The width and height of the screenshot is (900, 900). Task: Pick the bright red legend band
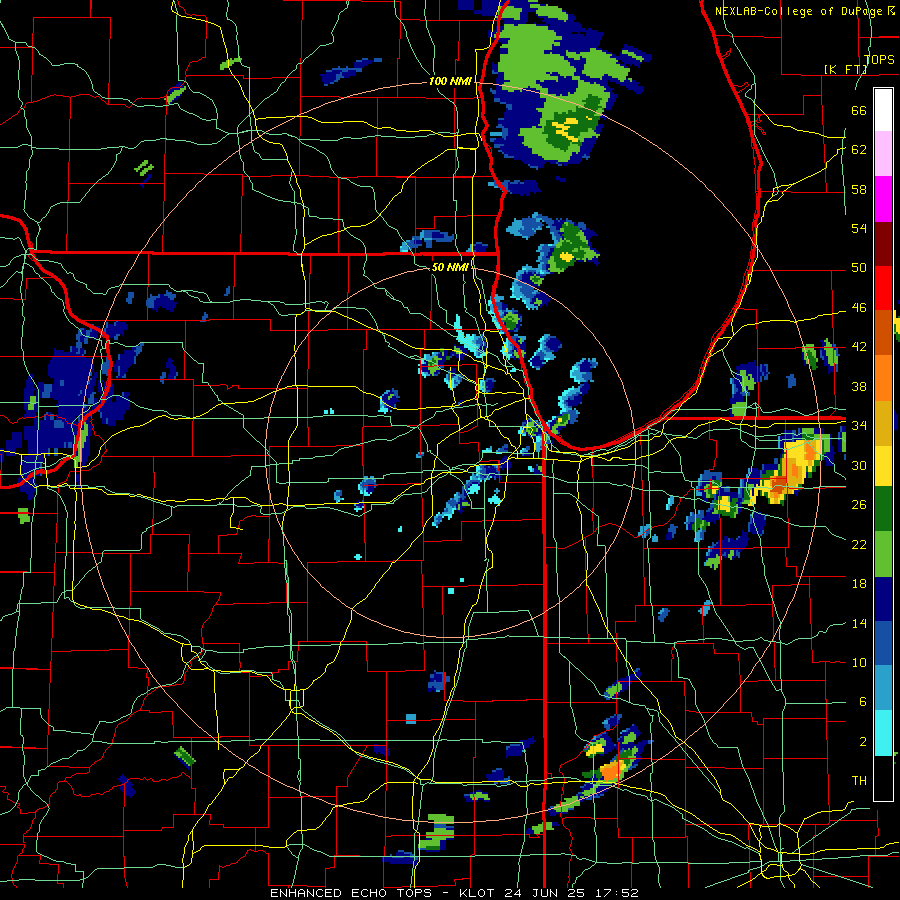883,289
